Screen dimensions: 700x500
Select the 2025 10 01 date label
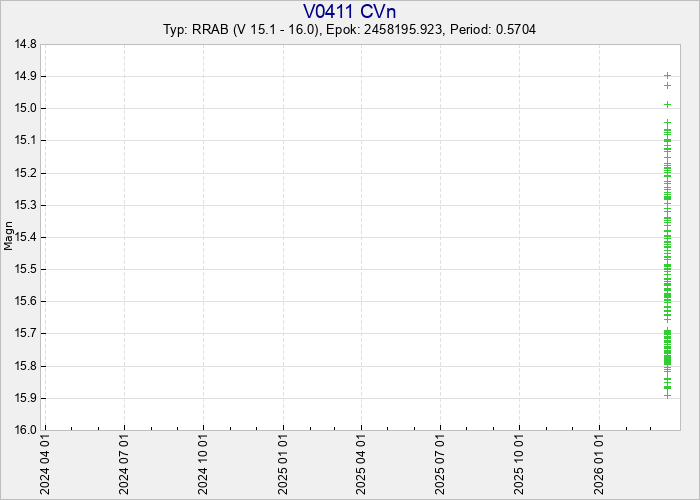pos(520,465)
